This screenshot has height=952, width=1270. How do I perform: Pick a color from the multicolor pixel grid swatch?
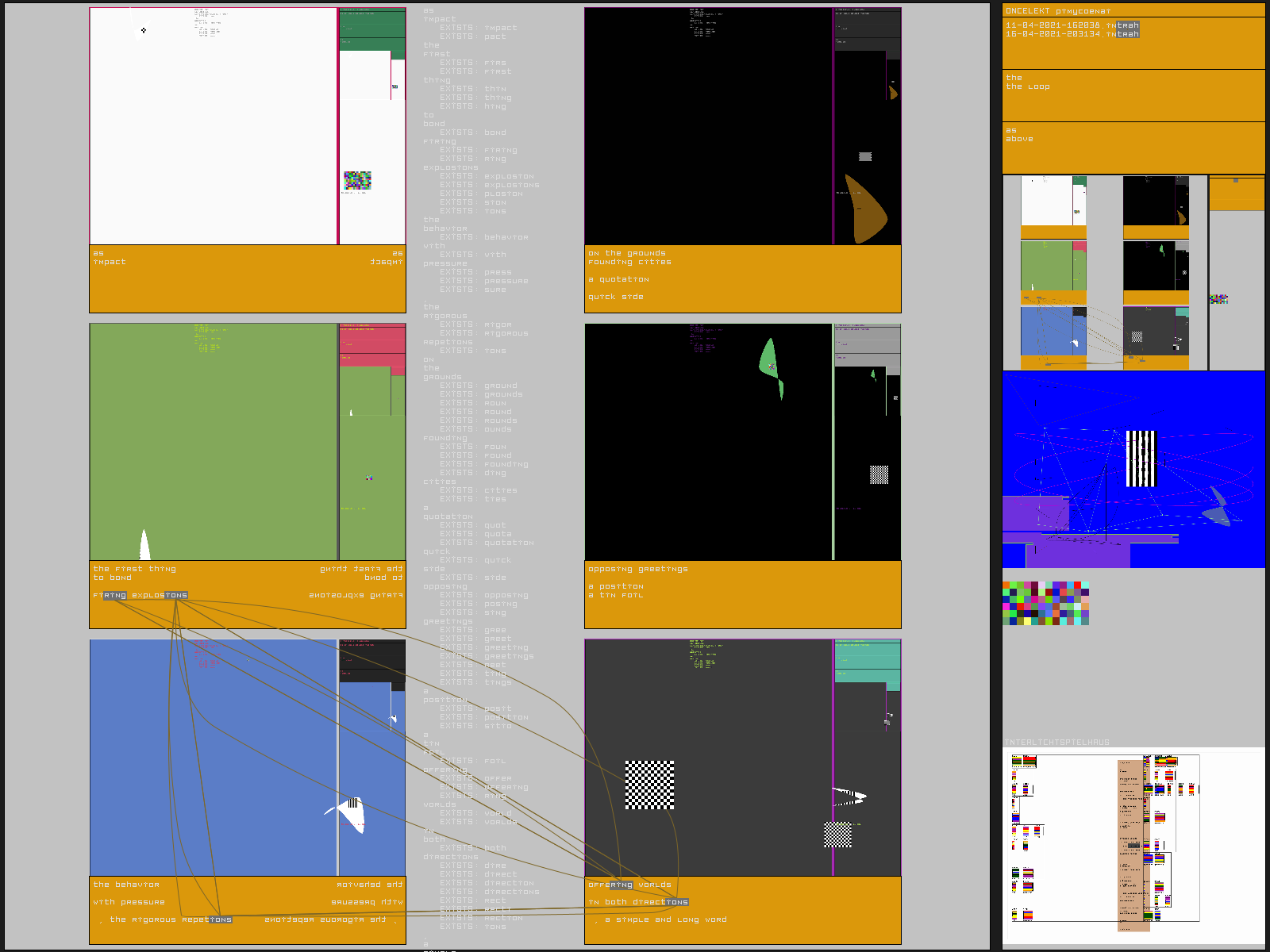(1045, 604)
